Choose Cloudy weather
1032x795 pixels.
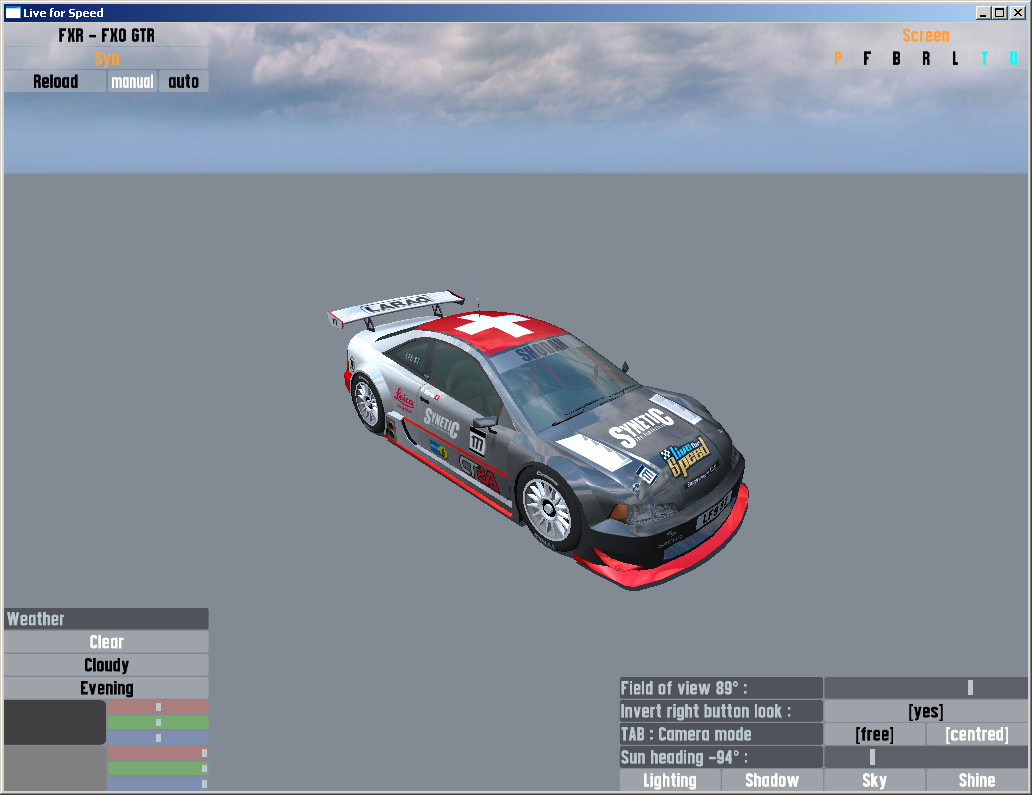(x=107, y=665)
